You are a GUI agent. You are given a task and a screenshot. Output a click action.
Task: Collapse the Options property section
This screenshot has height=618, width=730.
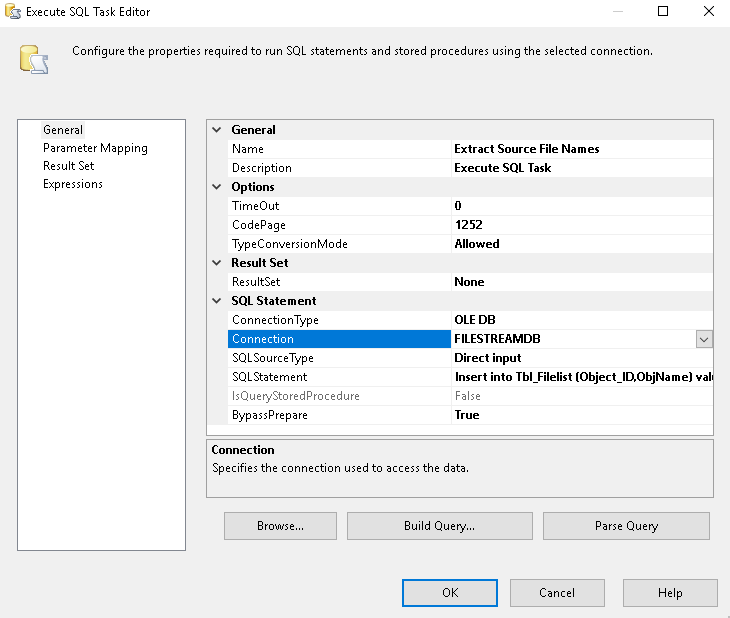pos(217,187)
